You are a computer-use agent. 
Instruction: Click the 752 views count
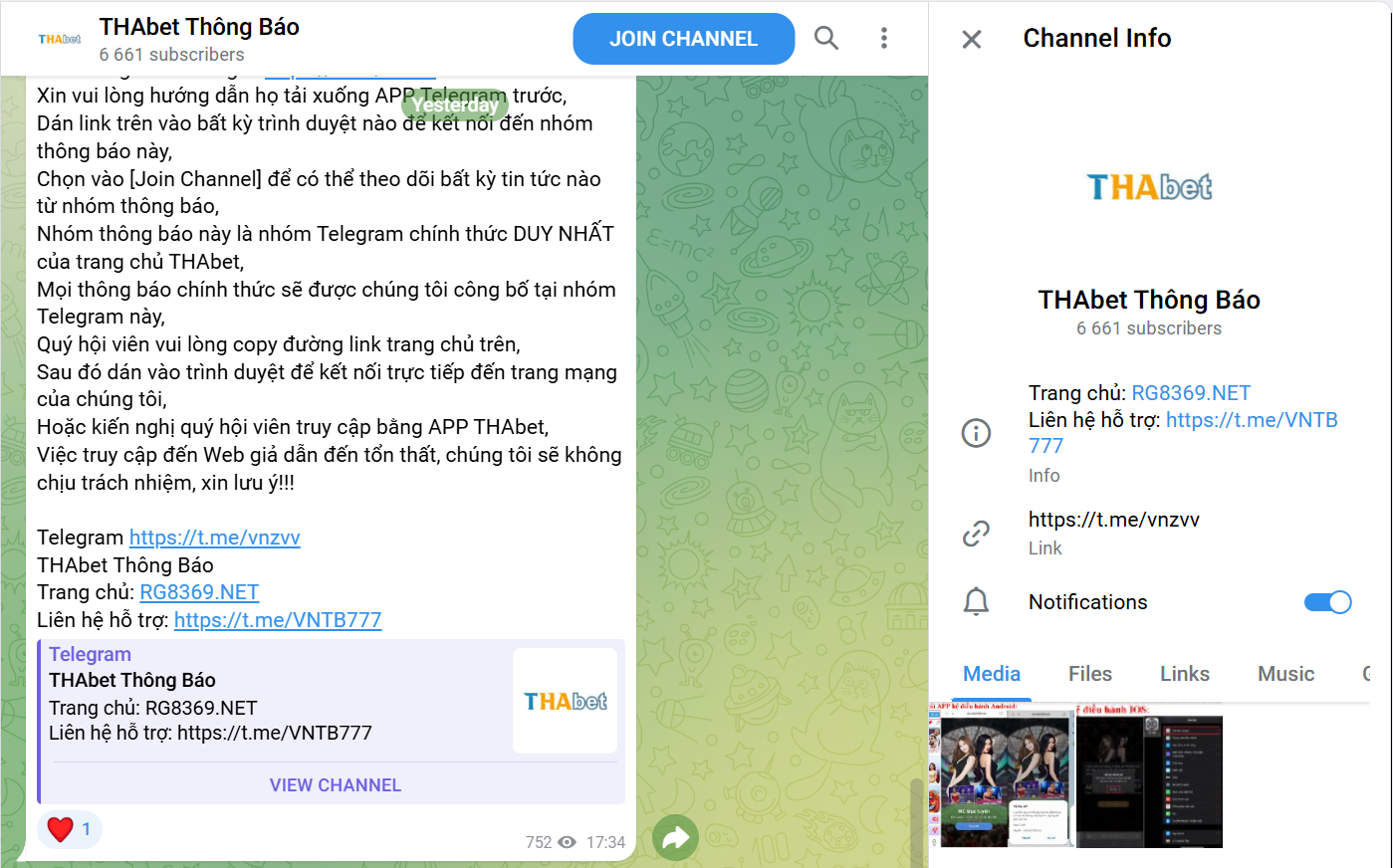(539, 842)
